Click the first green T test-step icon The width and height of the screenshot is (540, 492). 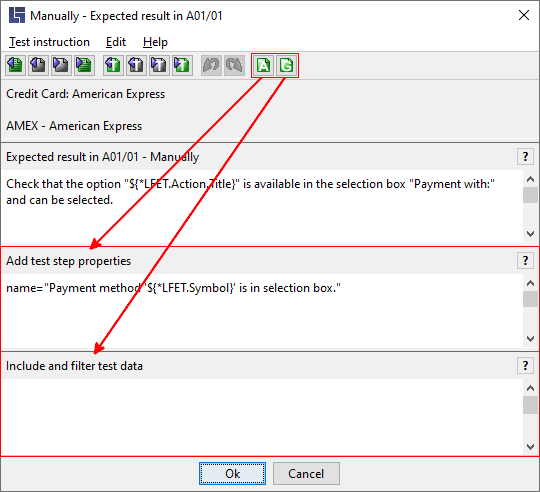(113, 65)
